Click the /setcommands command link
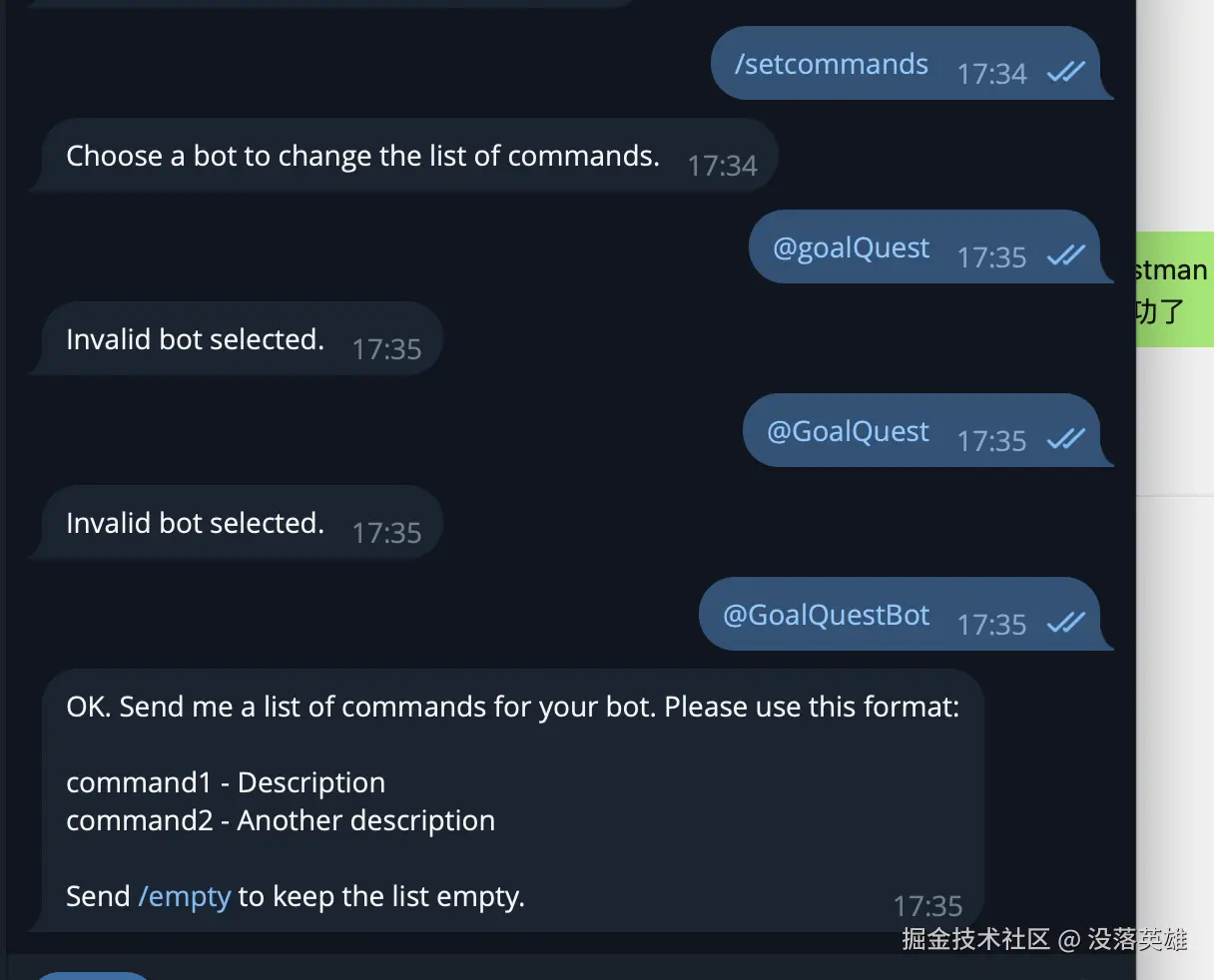This screenshot has height=980, width=1214. coord(832,65)
